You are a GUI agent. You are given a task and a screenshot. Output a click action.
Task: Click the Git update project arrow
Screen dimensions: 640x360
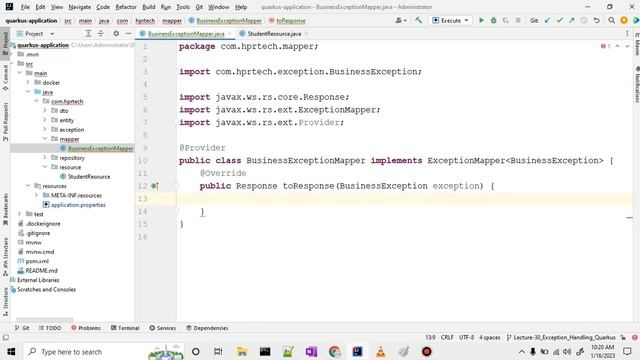[x=547, y=20]
